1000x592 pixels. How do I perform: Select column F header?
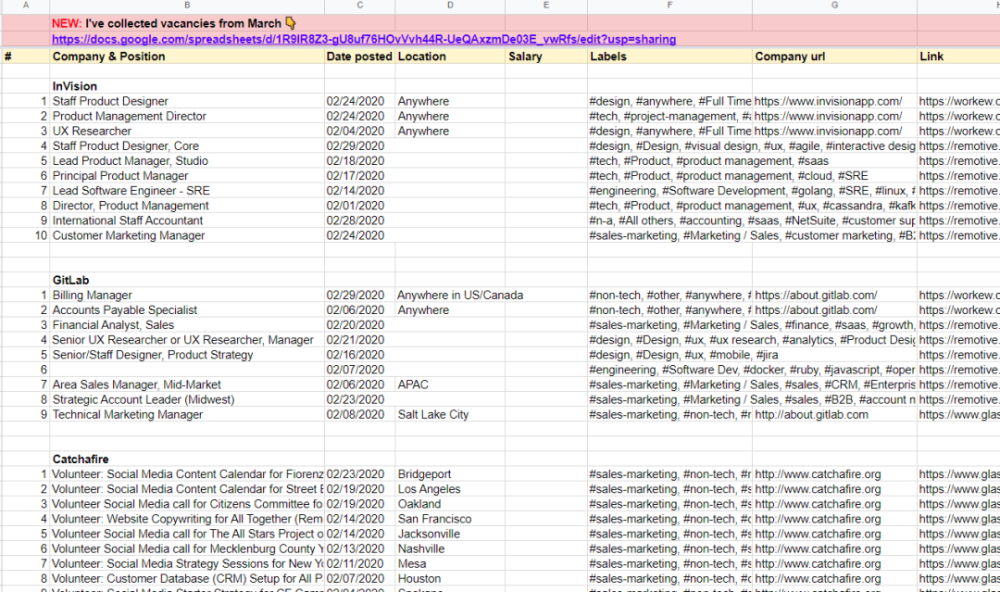670,6
